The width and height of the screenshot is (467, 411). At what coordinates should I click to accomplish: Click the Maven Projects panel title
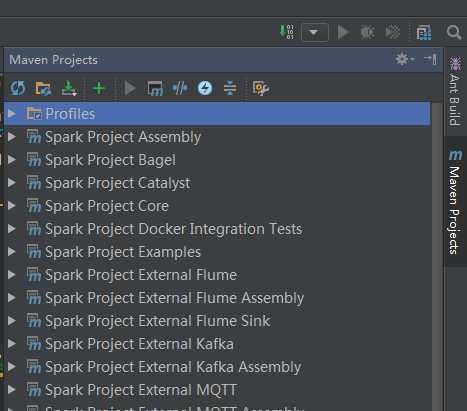pos(53,60)
